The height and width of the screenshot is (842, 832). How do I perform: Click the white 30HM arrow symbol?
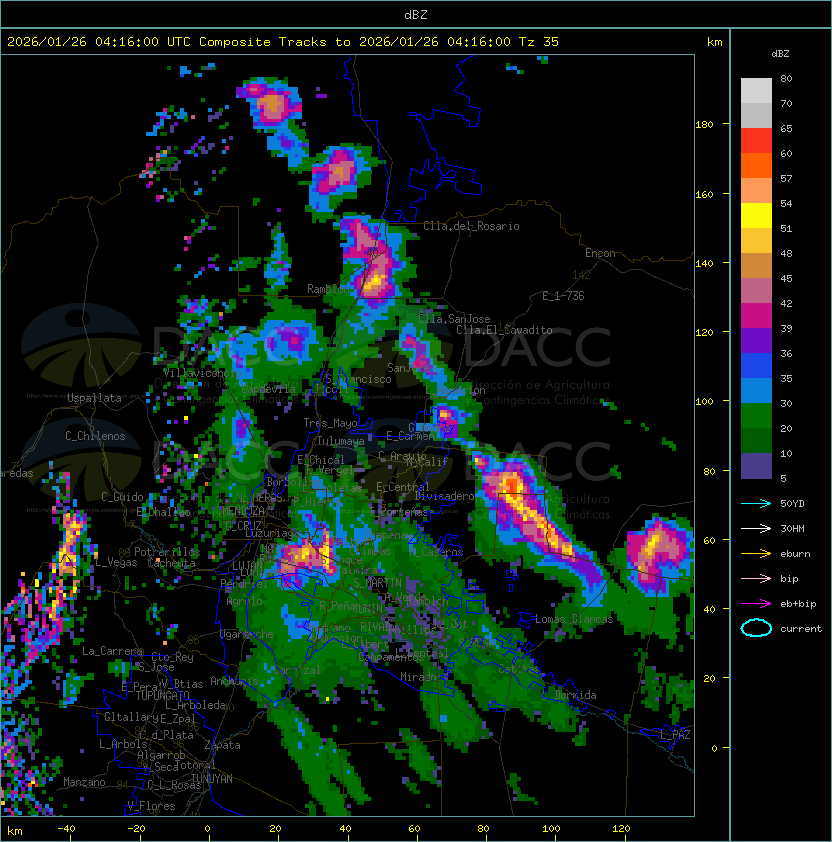[756, 528]
